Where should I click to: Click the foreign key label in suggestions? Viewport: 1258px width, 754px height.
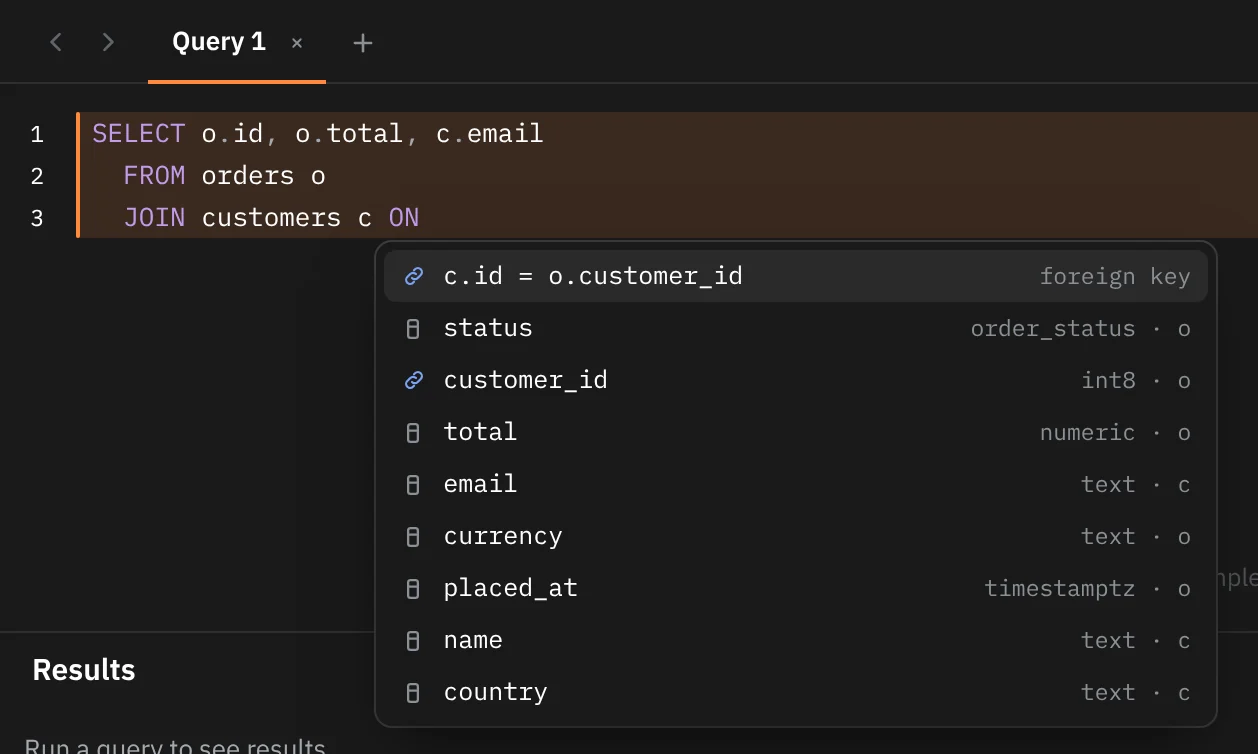[x=1115, y=276]
